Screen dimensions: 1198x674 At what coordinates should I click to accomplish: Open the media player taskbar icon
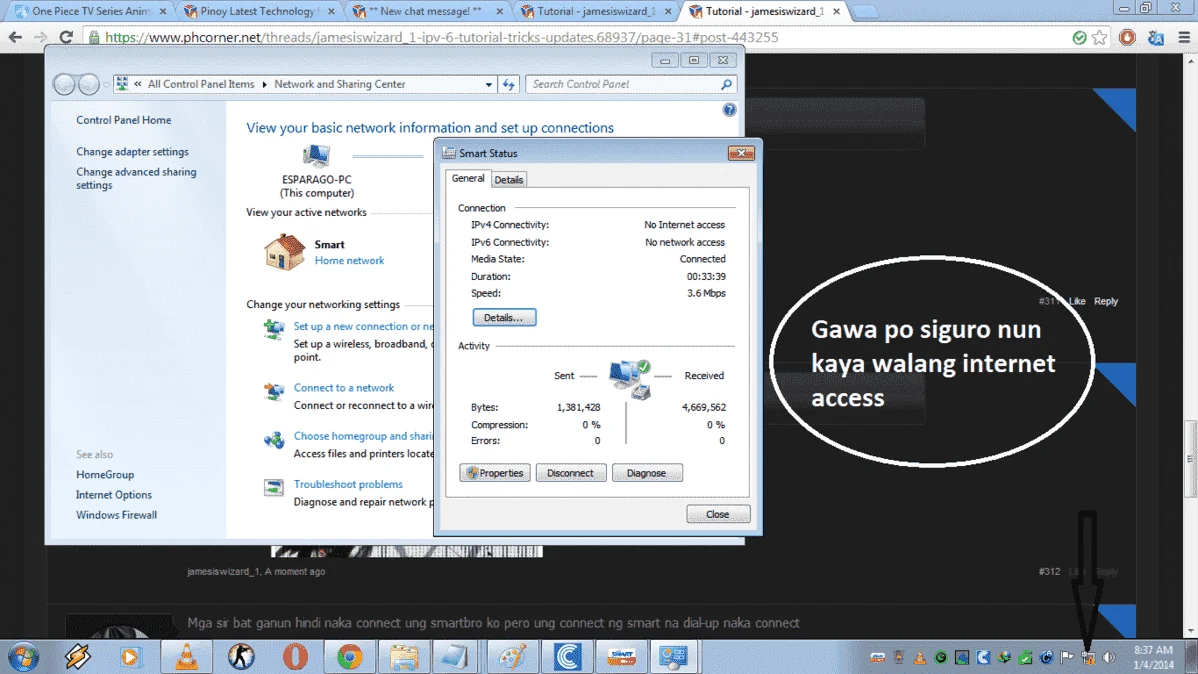coord(130,656)
